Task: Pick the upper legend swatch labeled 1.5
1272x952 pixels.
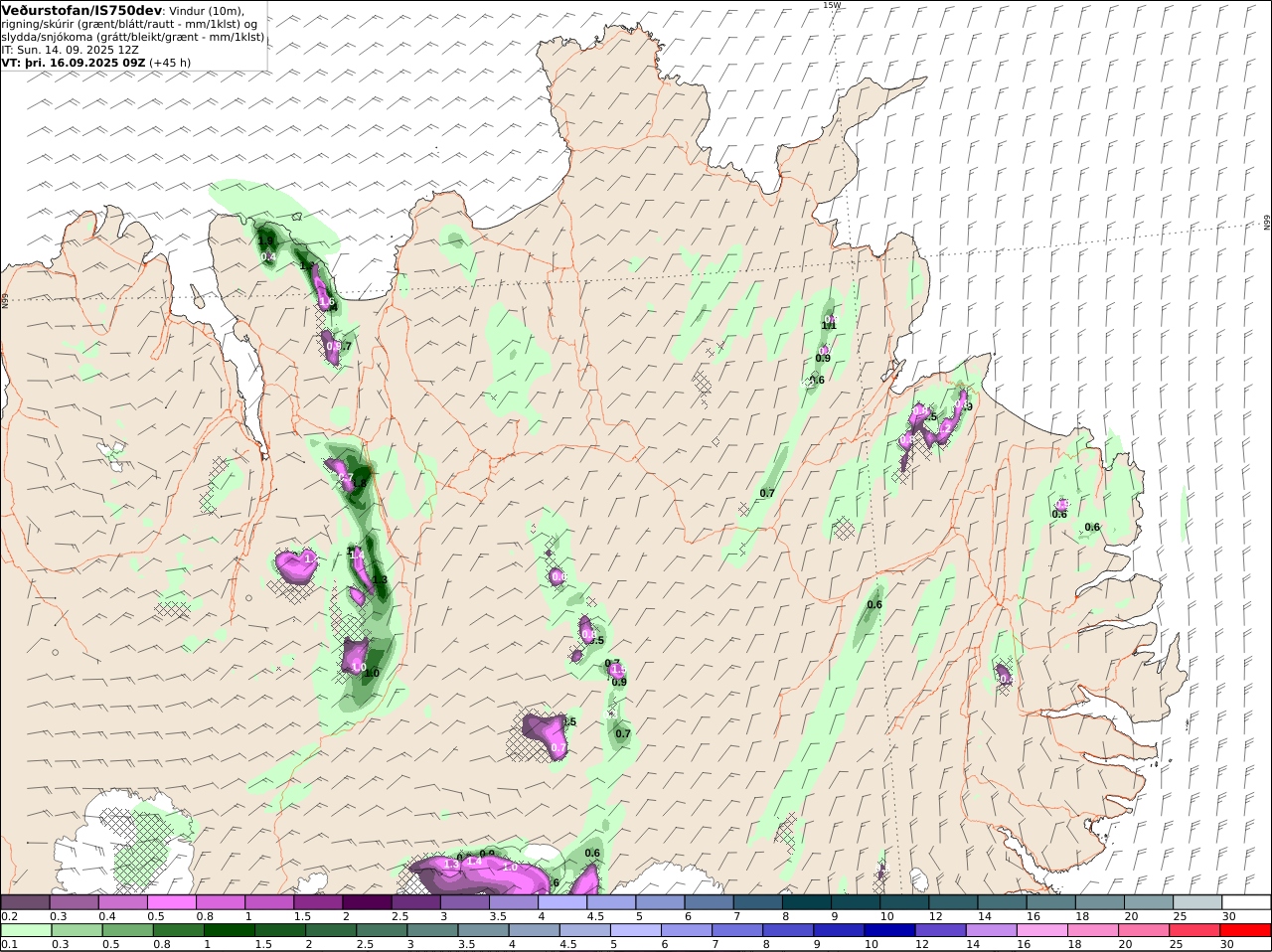Action: (x=318, y=902)
